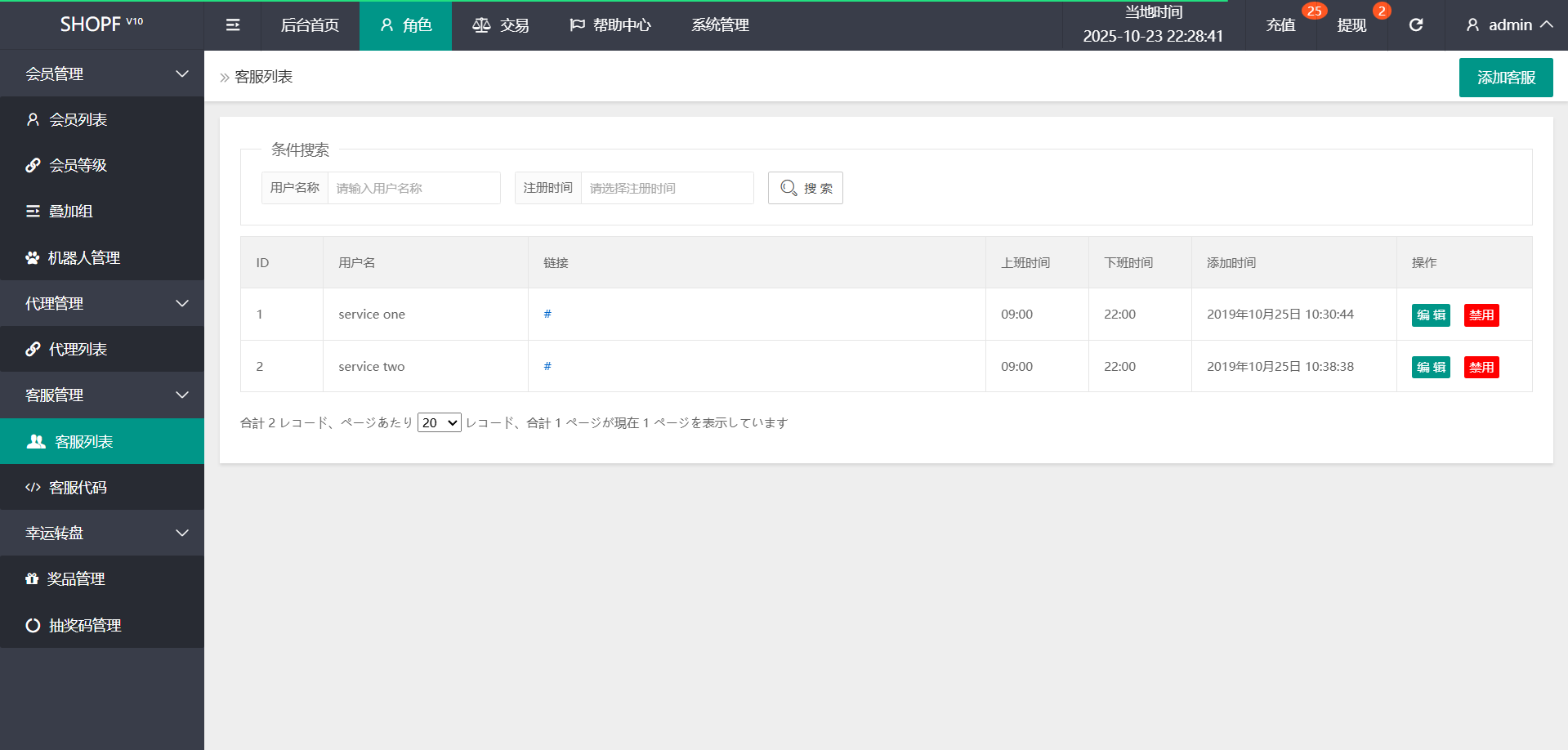Click the 添加客服 button

(x=1505, y=78)
